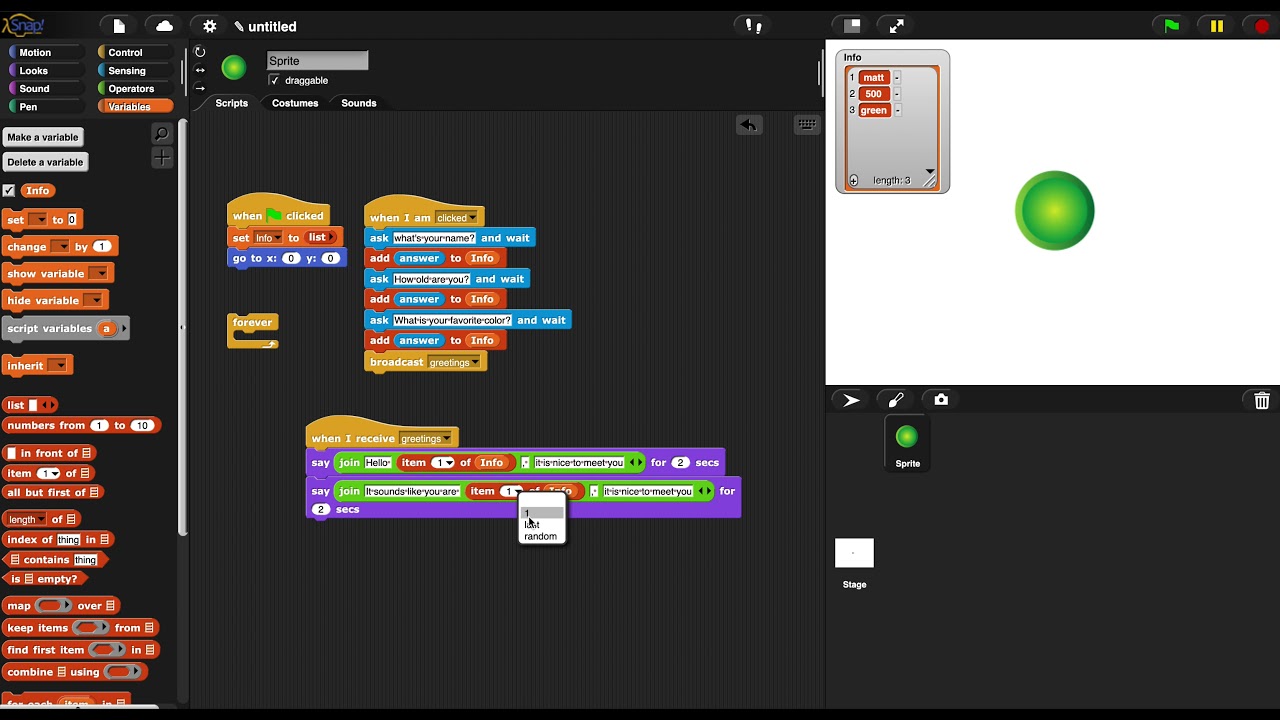Screen dimensions: 1280x720
Task: Click plus icon on Info list watcher
Action: click(x=854, y=181)
